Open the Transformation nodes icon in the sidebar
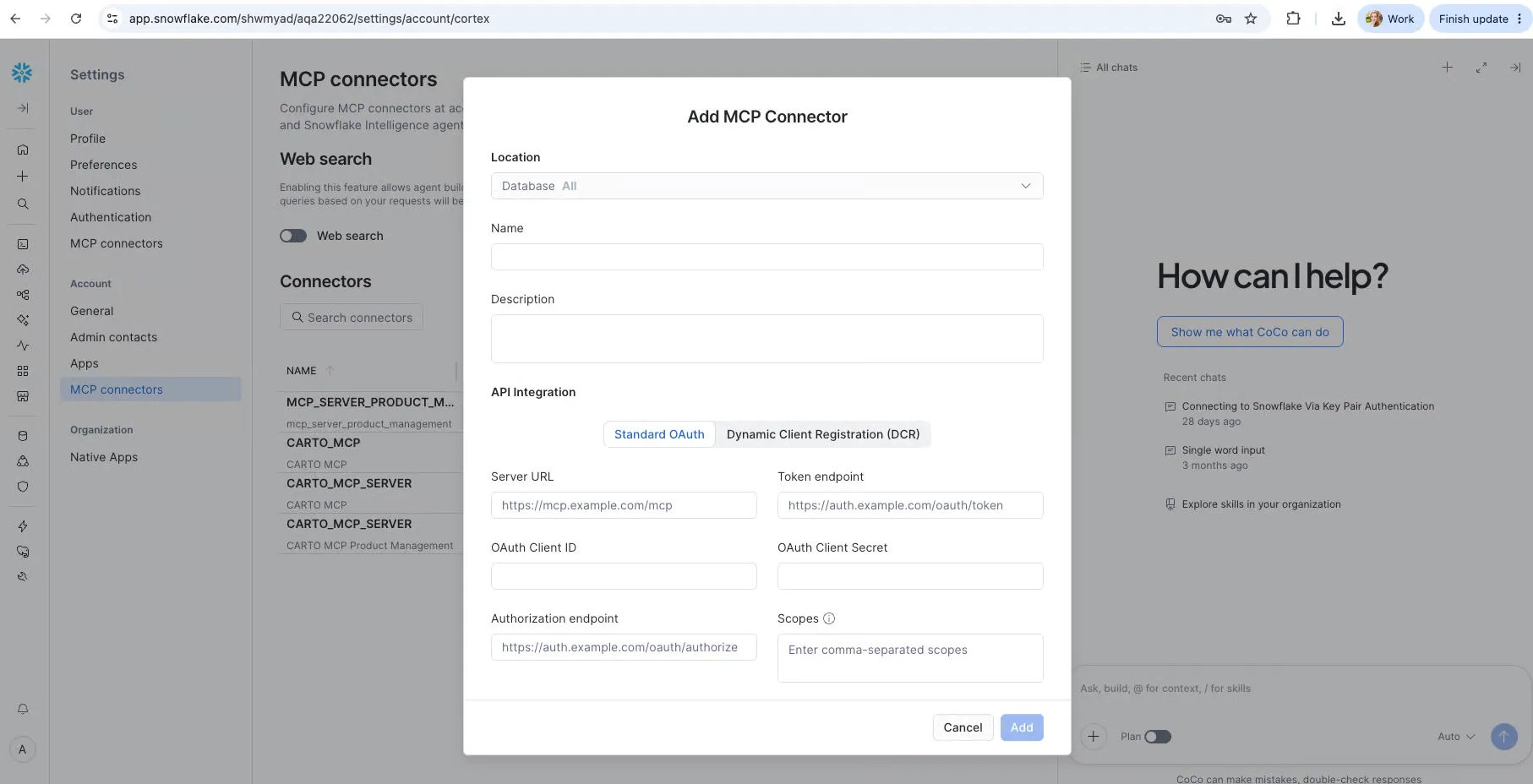 [23, 295]
